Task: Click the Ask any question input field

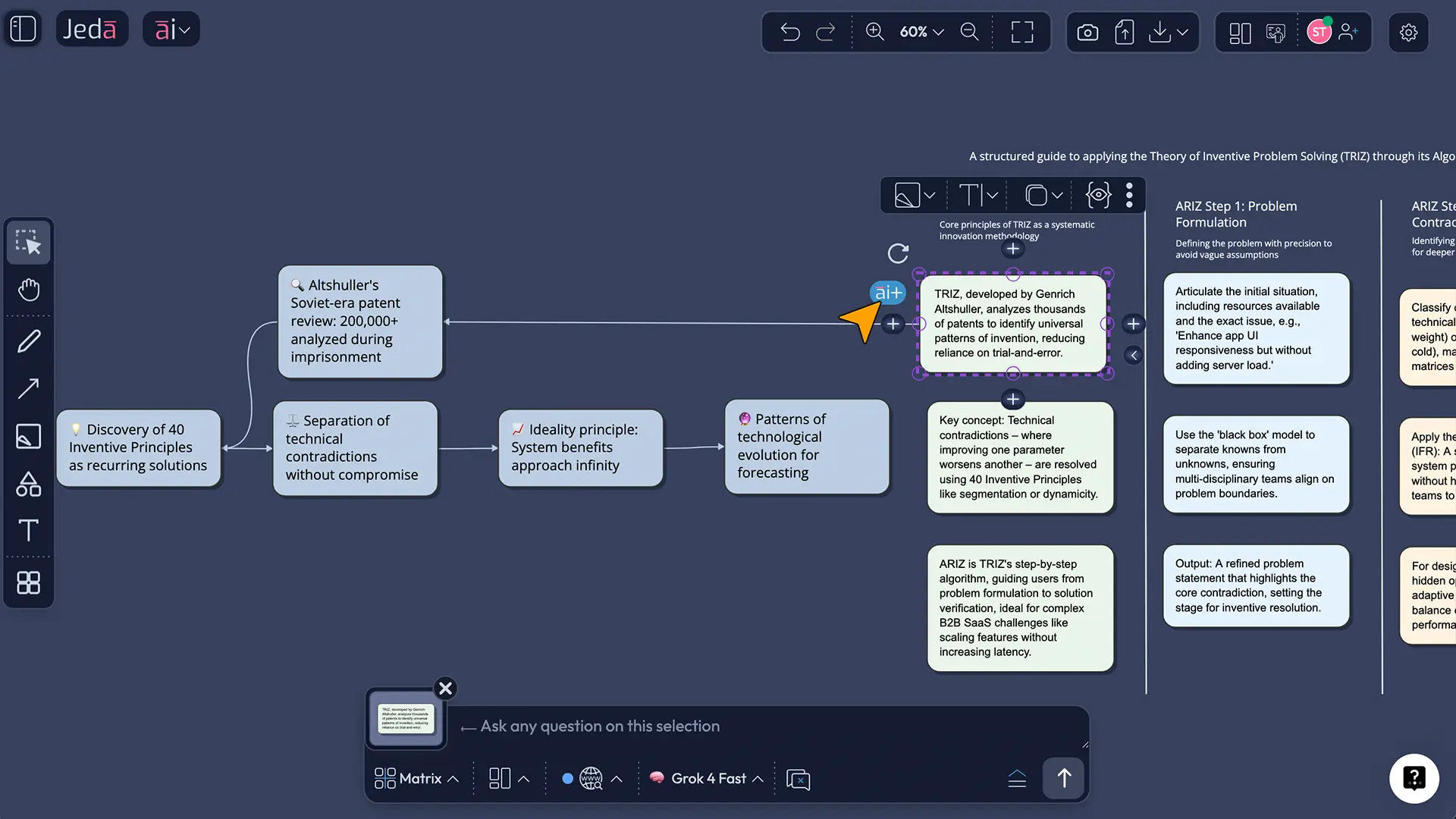Action: (758, 726)
